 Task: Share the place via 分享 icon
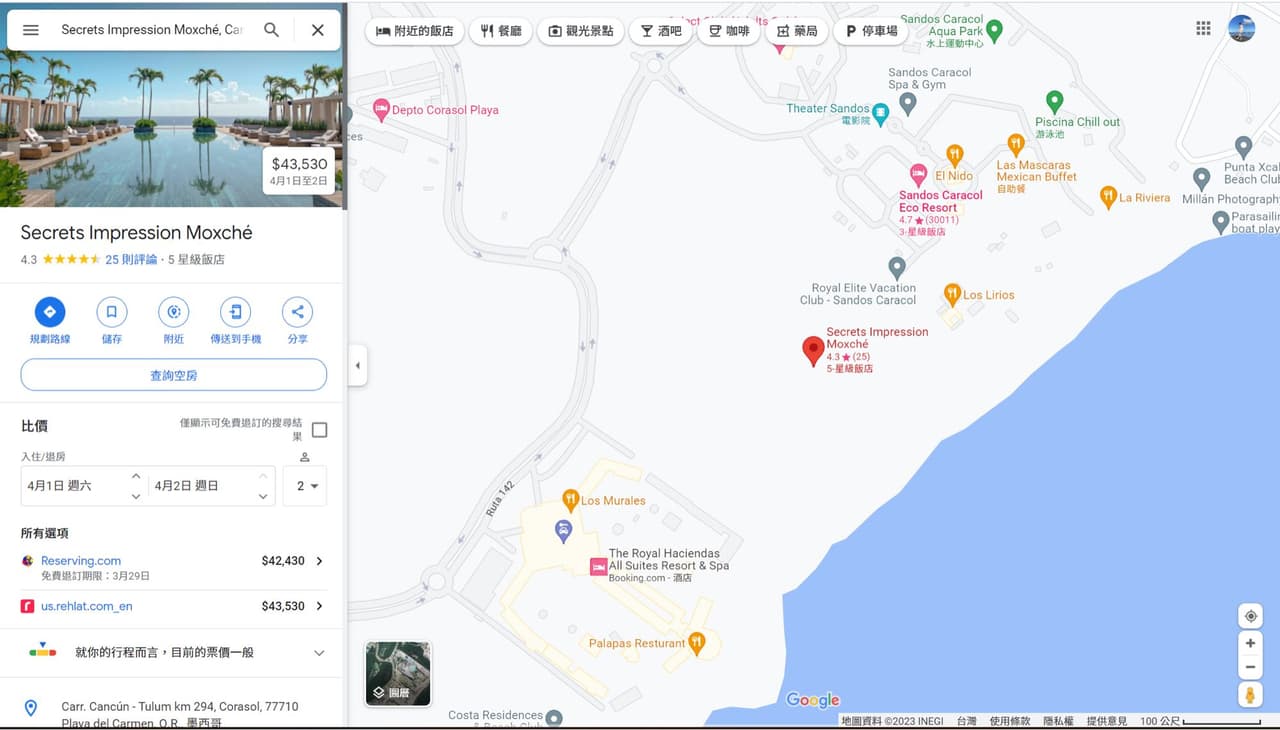pyautogui.click(x=297, y=312)
